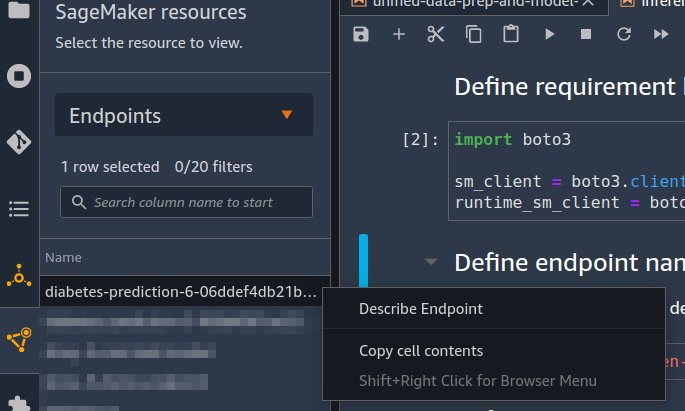Open the SageMaker resources triangle icon
The width and height of the screenshot is (685, 411).
[19, 340]
